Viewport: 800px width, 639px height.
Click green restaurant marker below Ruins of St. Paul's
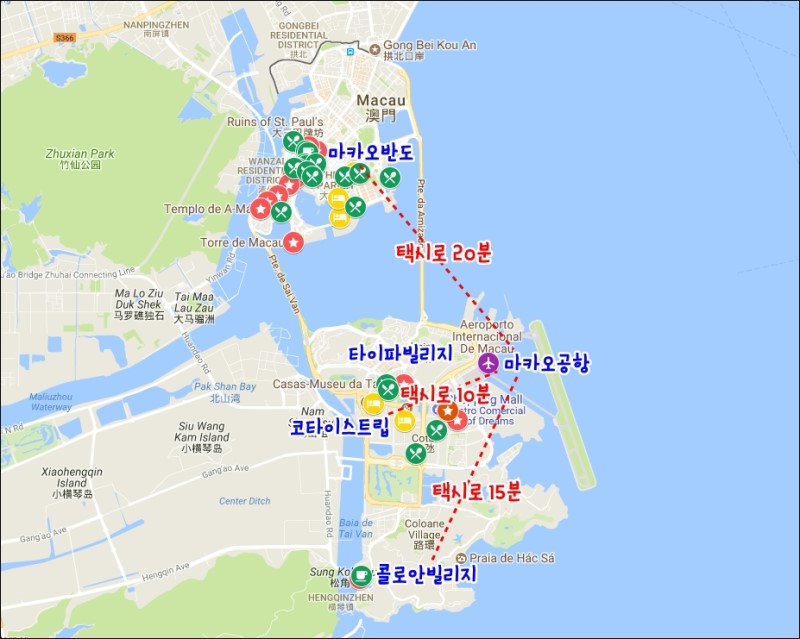click(293, 141)
